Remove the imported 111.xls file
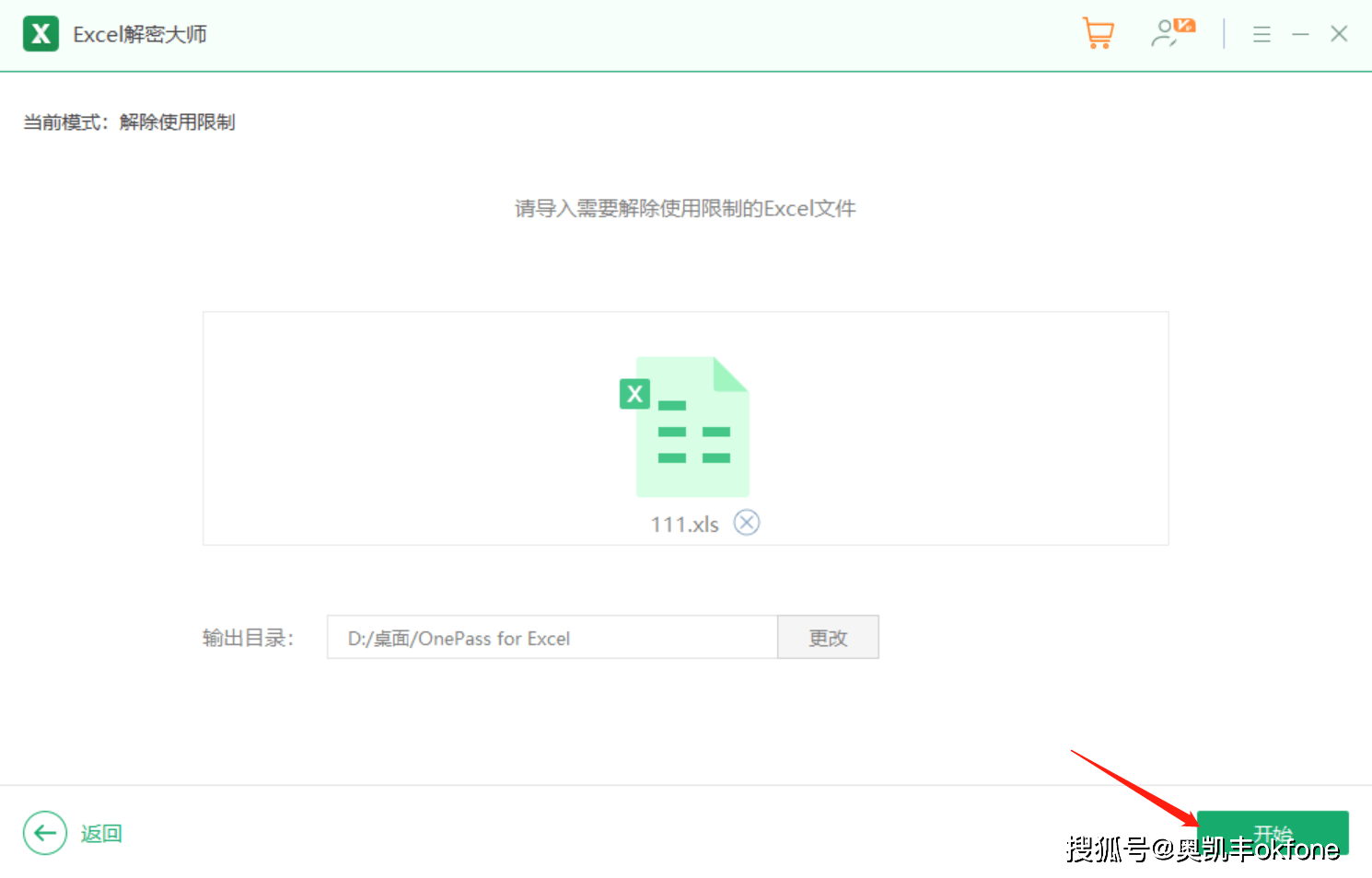The height and width of the screenshot is (878, 1372). tap(746, 523)
